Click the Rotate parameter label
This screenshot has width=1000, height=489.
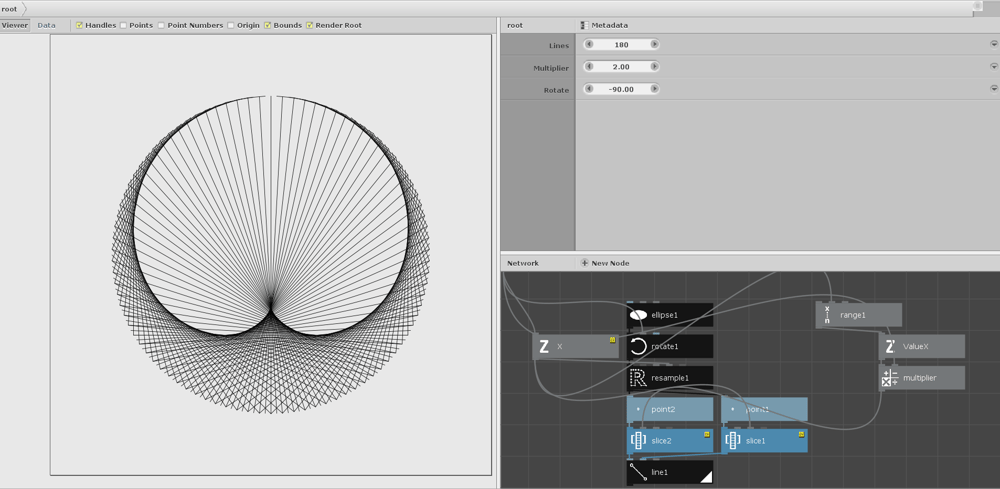click(556, 90)
